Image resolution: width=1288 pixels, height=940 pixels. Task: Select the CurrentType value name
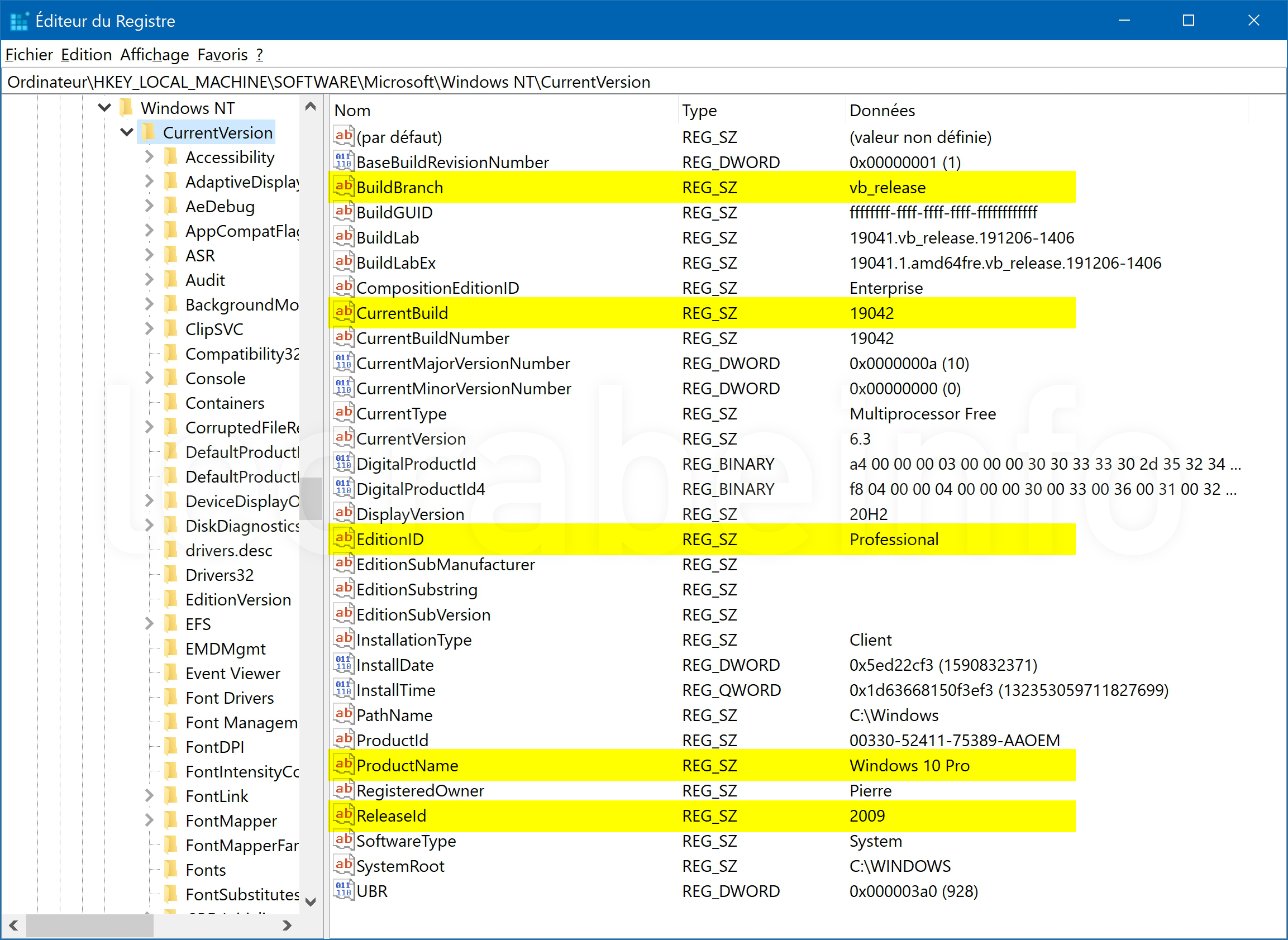pyautogui.click(x=402, y=414)
